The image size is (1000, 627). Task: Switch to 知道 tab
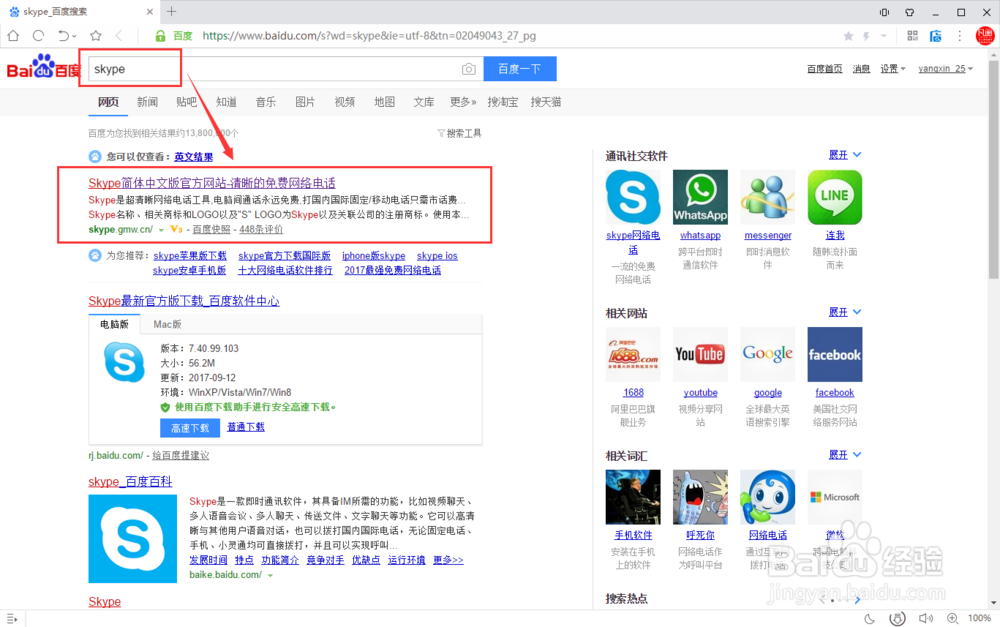point(226,102)
